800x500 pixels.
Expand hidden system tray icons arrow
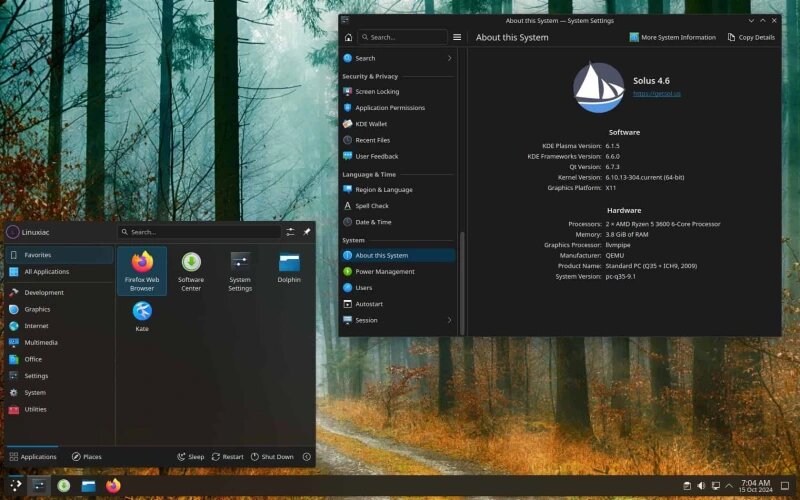(x=730, y=485)
